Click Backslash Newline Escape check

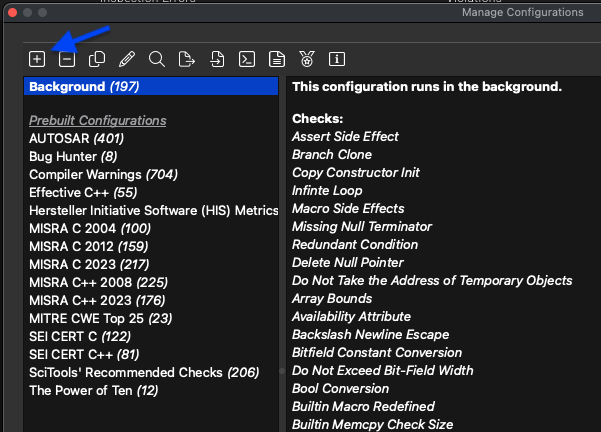[370, 335]
